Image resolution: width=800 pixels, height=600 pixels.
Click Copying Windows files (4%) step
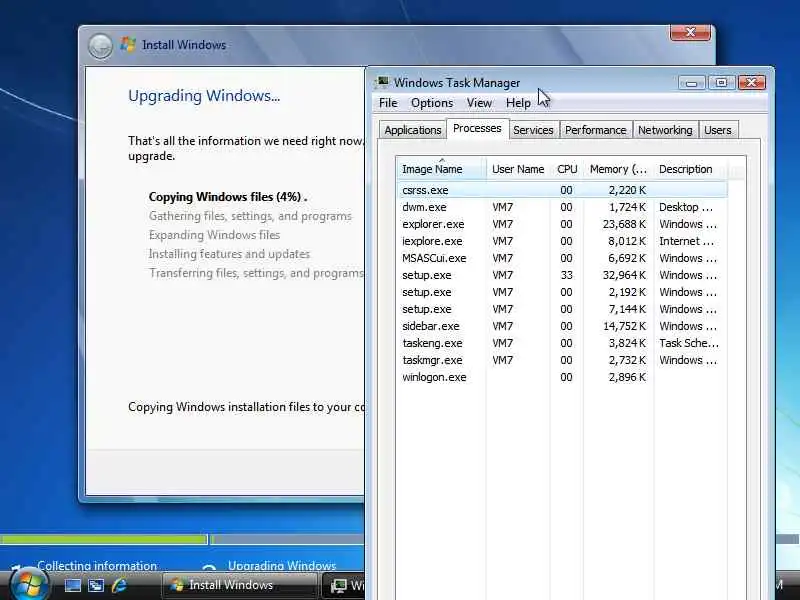(228, 197)
